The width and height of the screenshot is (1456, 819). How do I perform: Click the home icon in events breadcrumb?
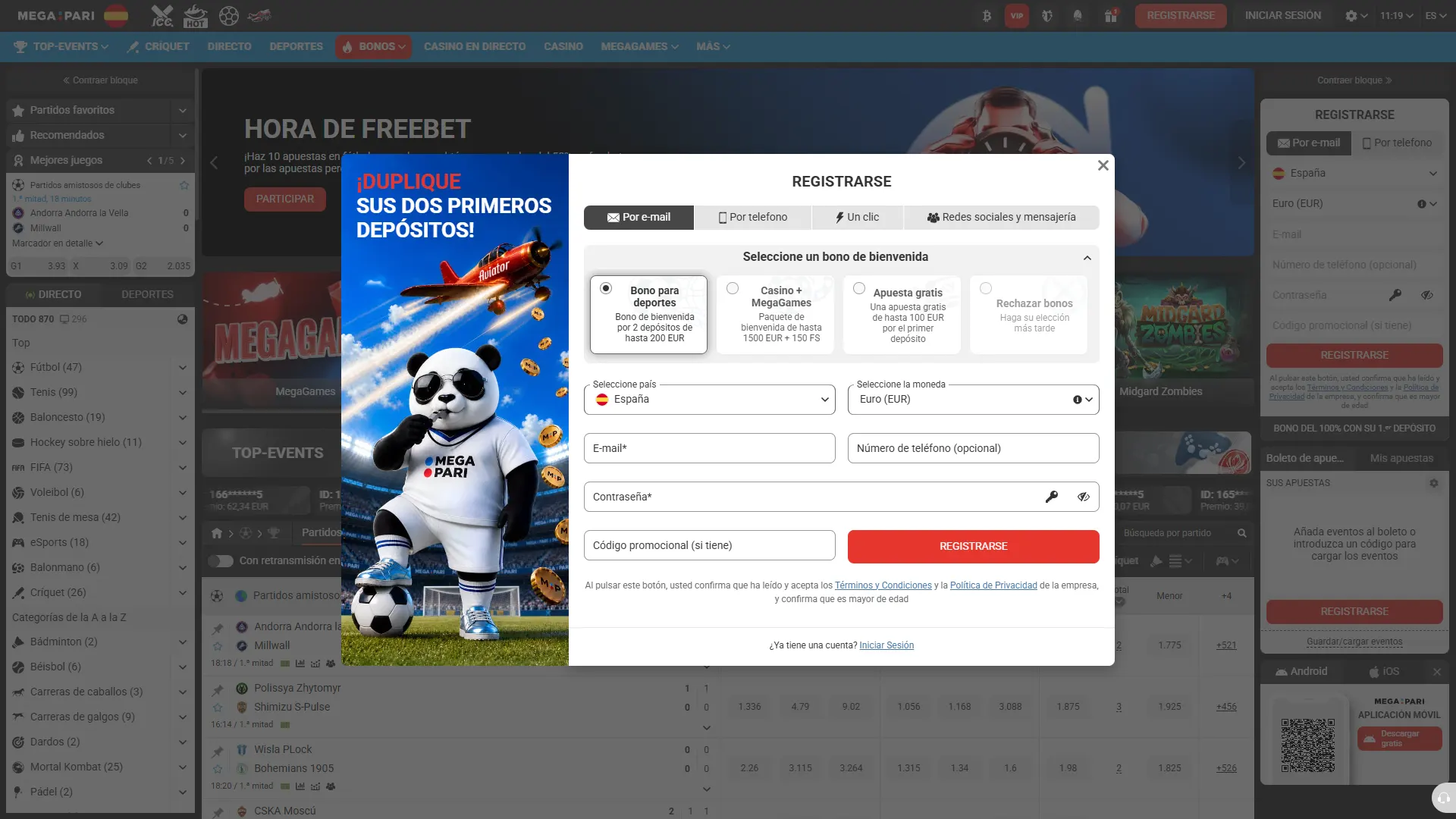[217, 533]
